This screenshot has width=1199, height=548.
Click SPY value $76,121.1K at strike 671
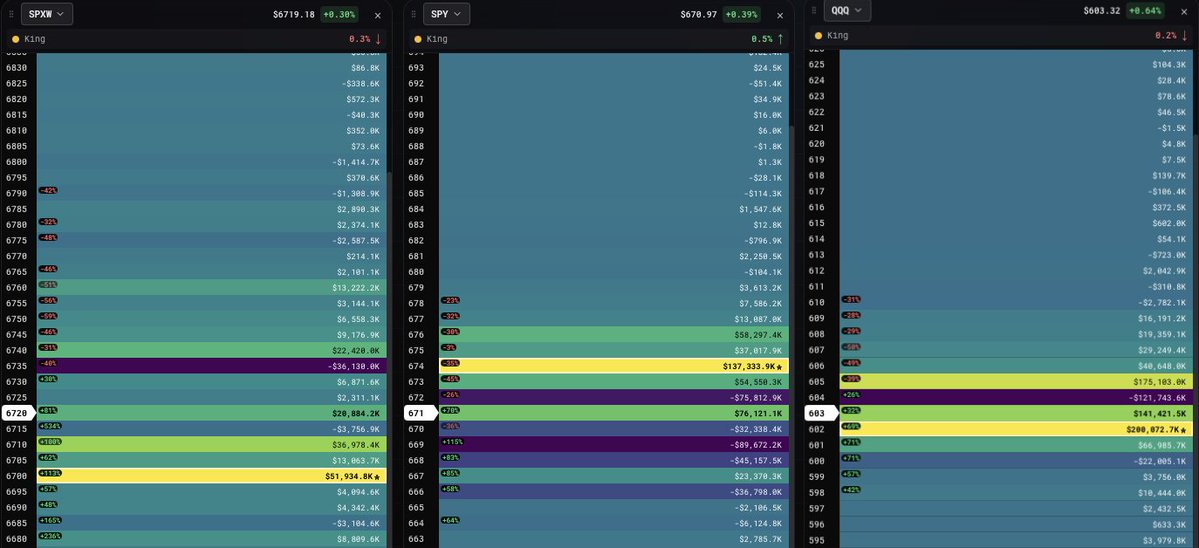[x=758, y=413]
